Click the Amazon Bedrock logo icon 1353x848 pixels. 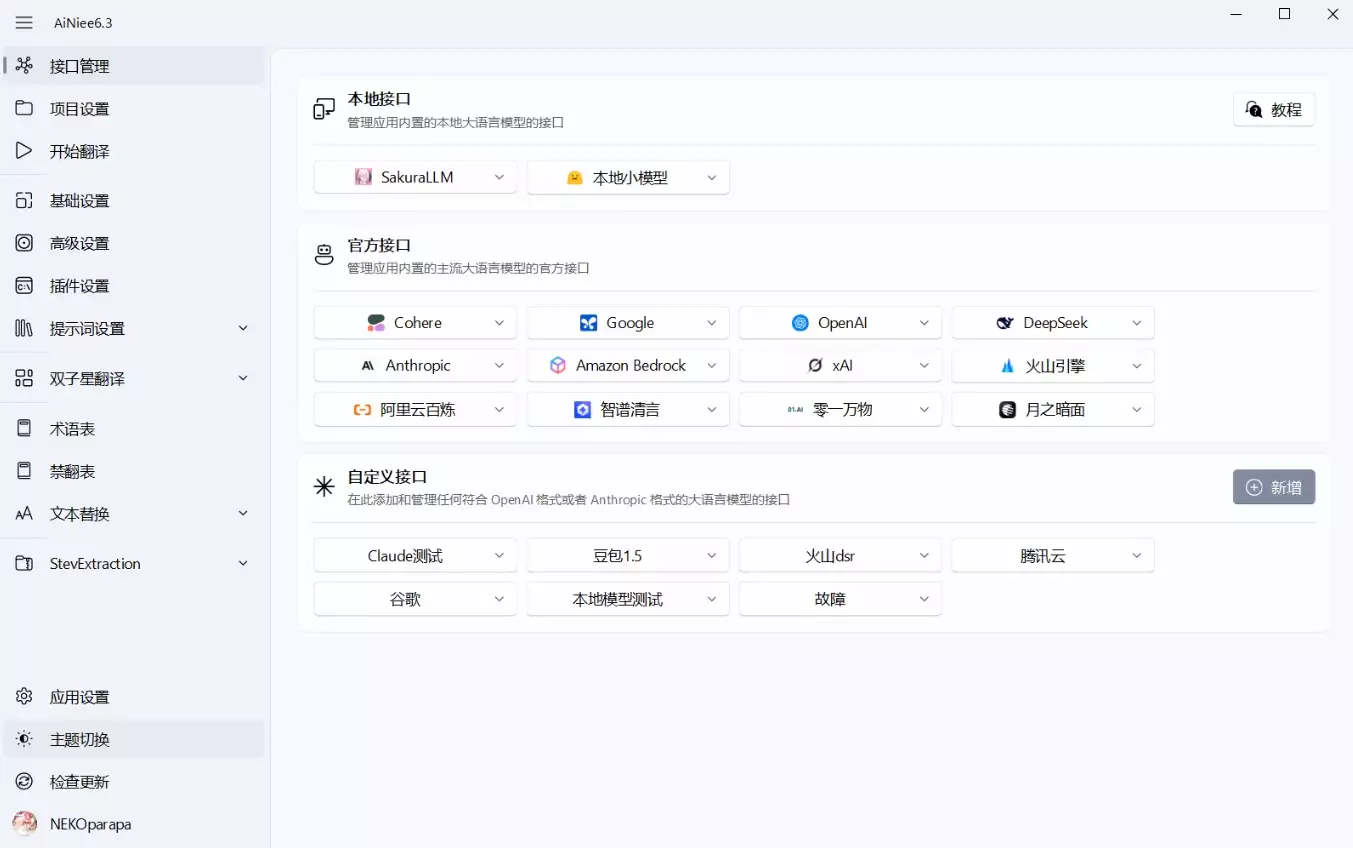[558, 366]
